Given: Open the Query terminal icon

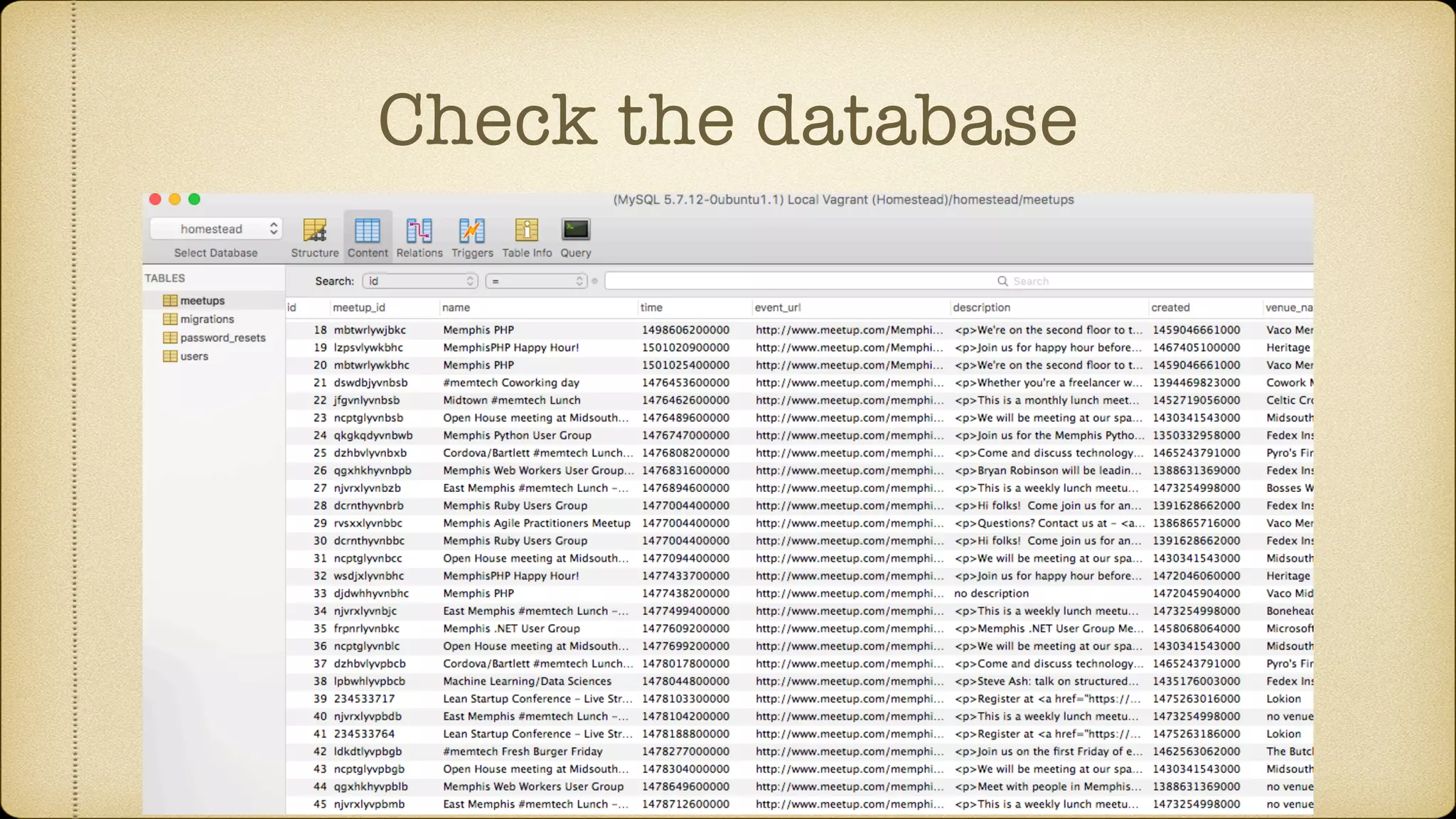Looking at the screenshot, I should coord(576,230).
